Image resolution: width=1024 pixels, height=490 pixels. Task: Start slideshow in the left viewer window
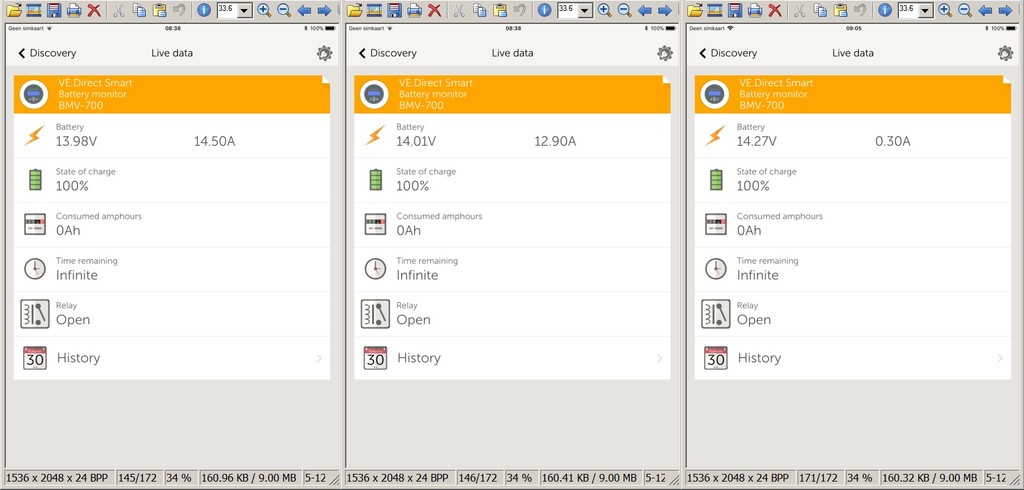34,10
